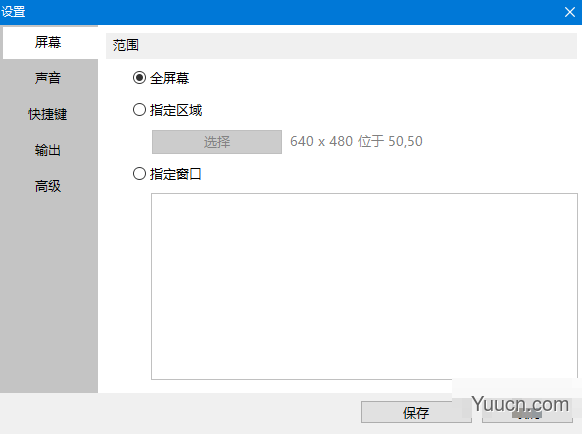Click the cancel button beside 保存
The width and height of the screenshot is (582, 434).
(x=527, y=412)
